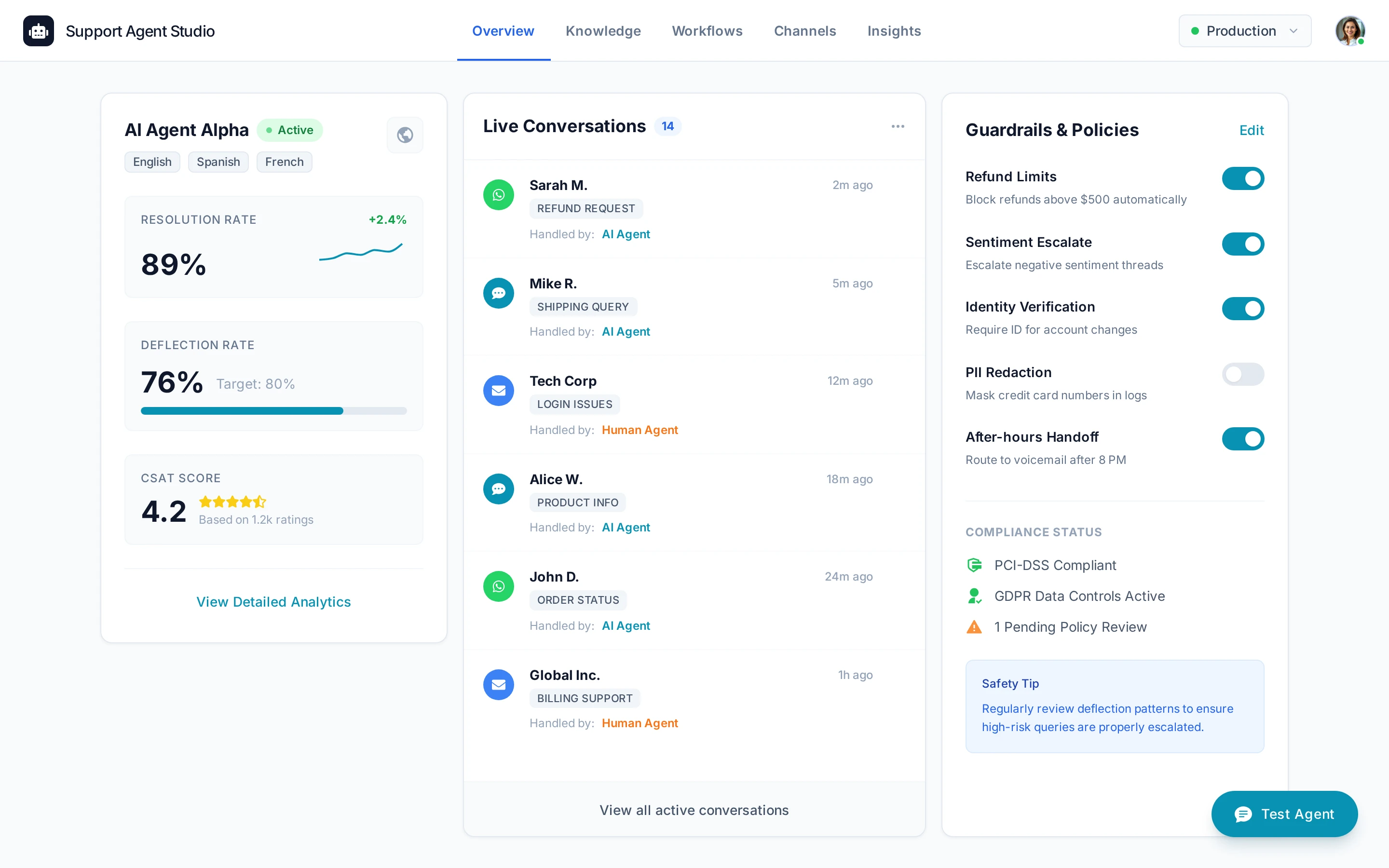Edit Guardrails & Policies

1252,130
